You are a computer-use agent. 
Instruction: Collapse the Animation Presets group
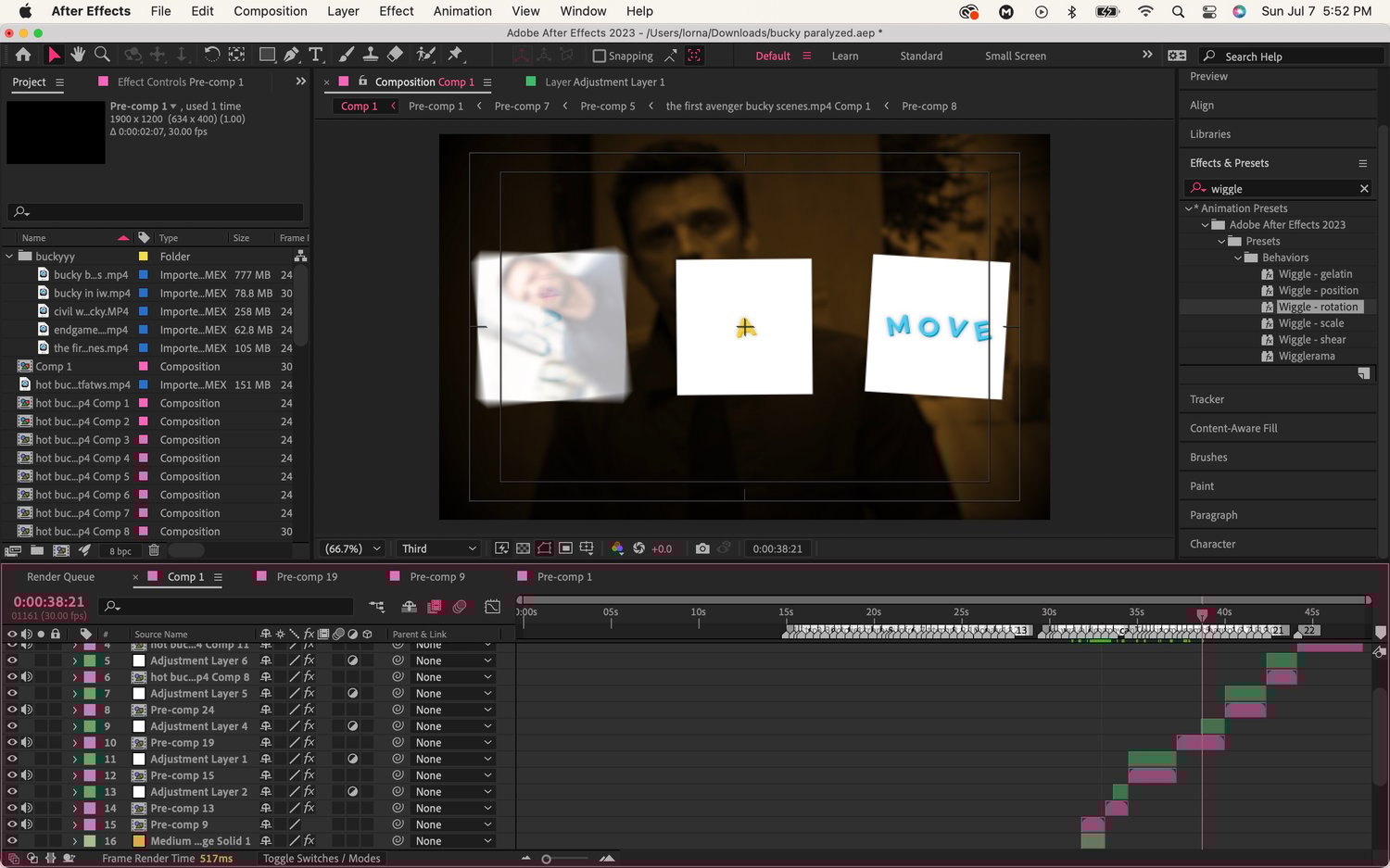click(x=1189, y=208)
